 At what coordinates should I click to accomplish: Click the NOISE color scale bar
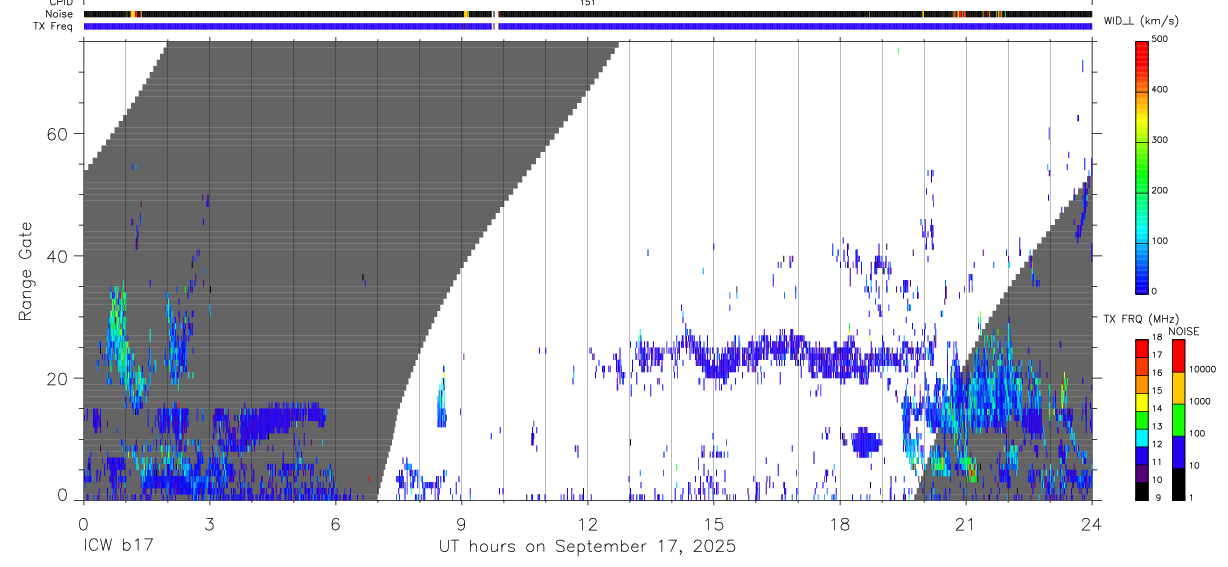point(1179,419)
